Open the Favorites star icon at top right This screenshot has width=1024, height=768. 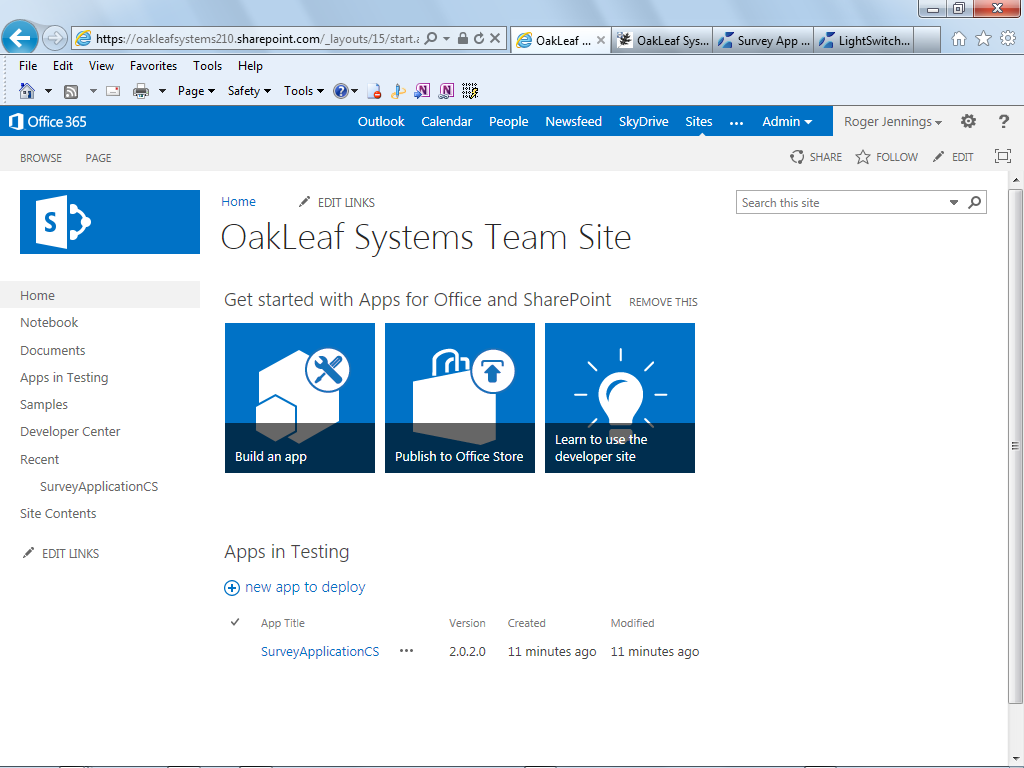click(x=984, y=39)
